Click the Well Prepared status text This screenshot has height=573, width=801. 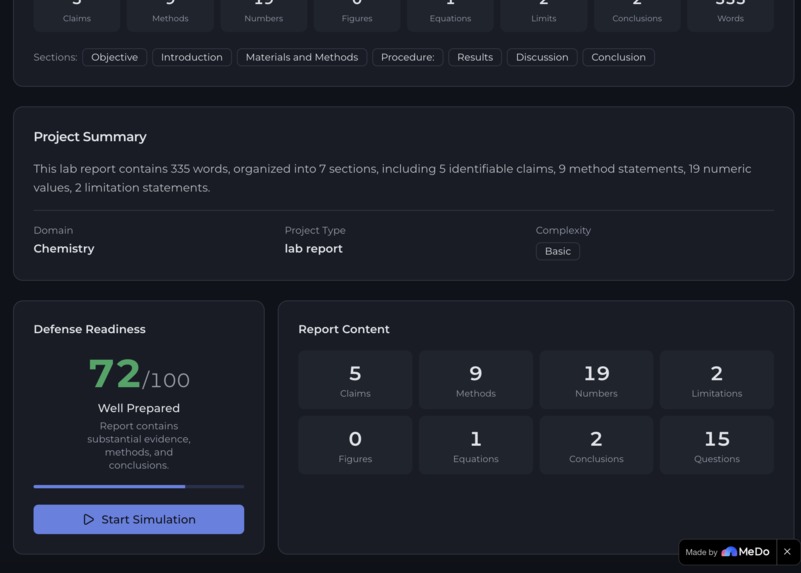pos(138,408)
